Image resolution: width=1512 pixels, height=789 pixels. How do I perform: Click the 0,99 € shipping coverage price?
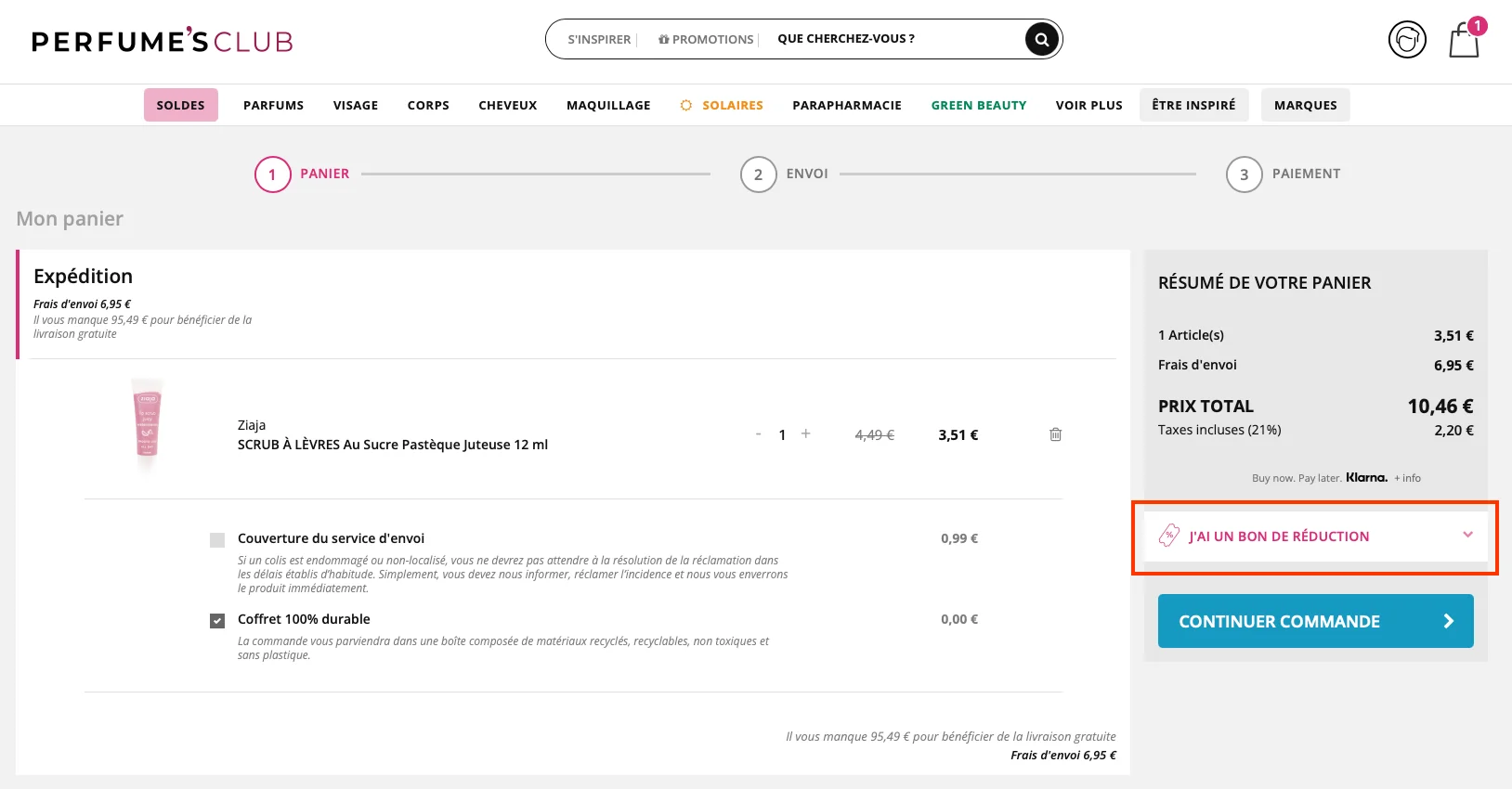959,538
